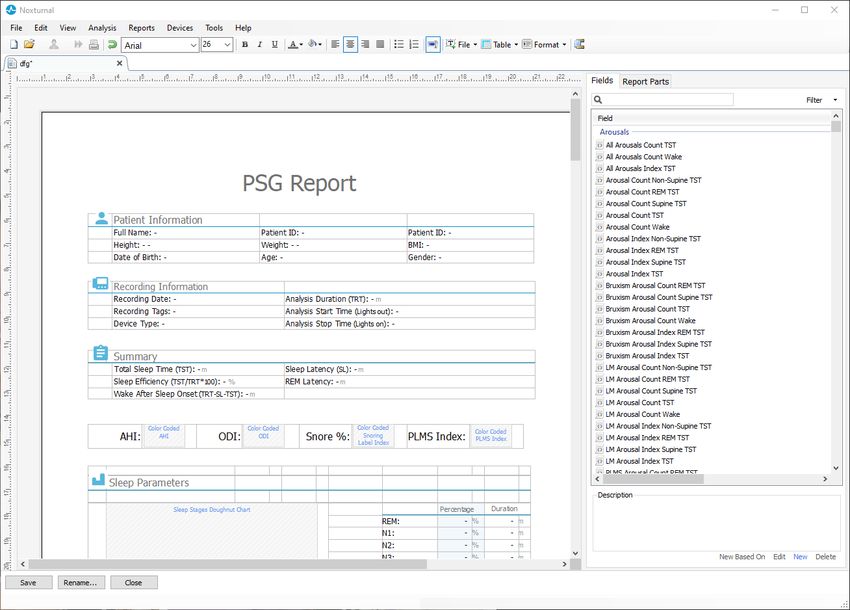Click the Recording Information device icon

point(100,284)
